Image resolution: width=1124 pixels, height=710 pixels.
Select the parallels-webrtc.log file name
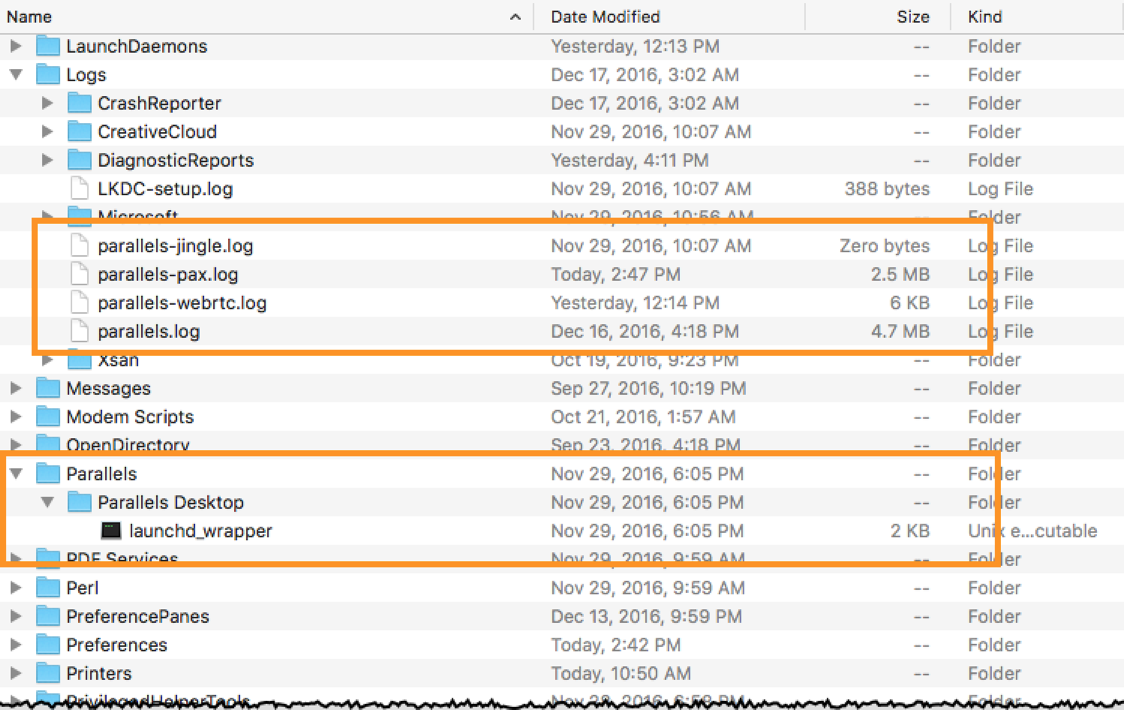(x=182, y=303)
